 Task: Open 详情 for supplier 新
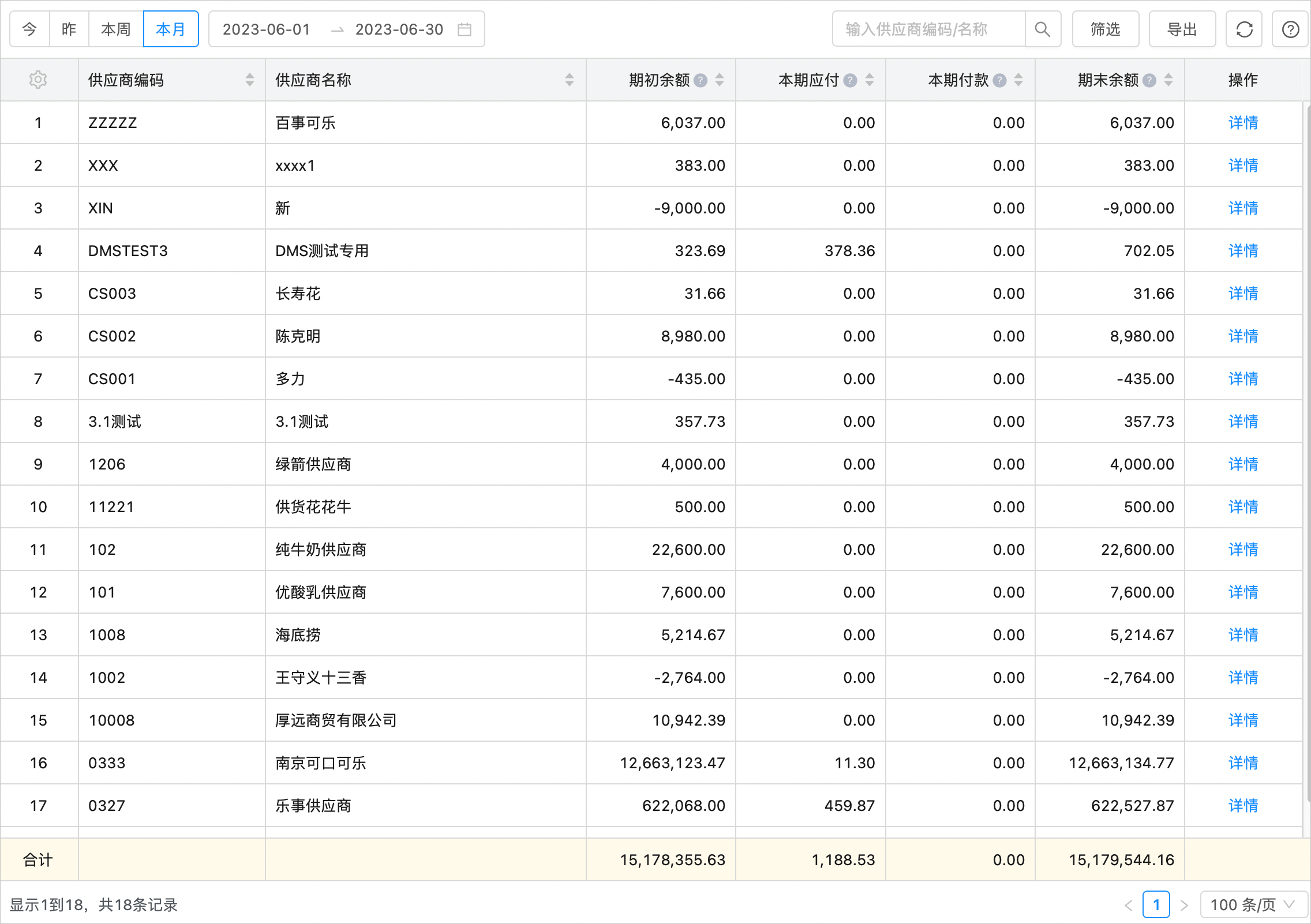pyautogui.click(x=1243, y=208)
